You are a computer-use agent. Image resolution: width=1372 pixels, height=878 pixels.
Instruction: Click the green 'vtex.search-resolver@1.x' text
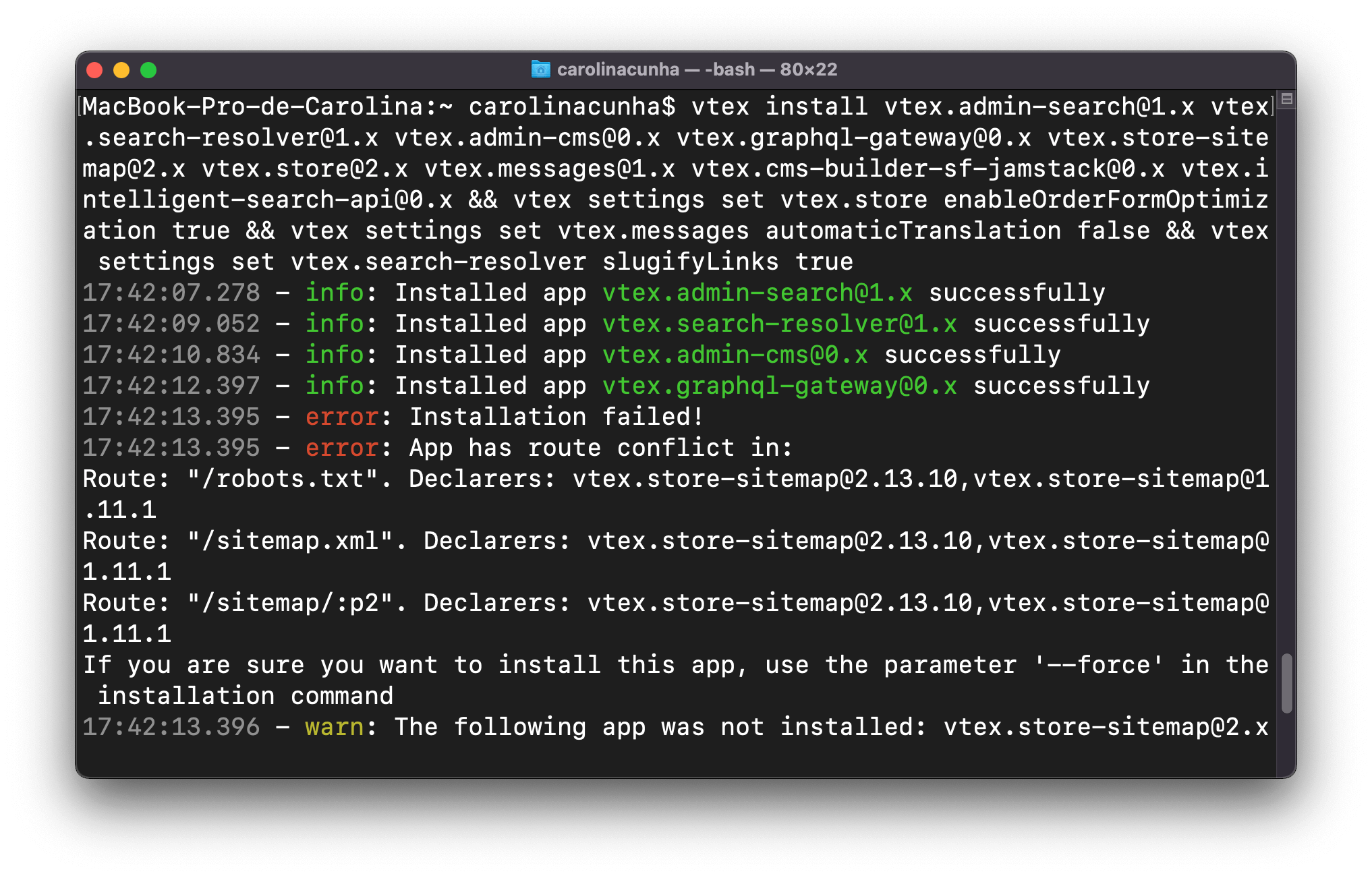coord(780,324)
